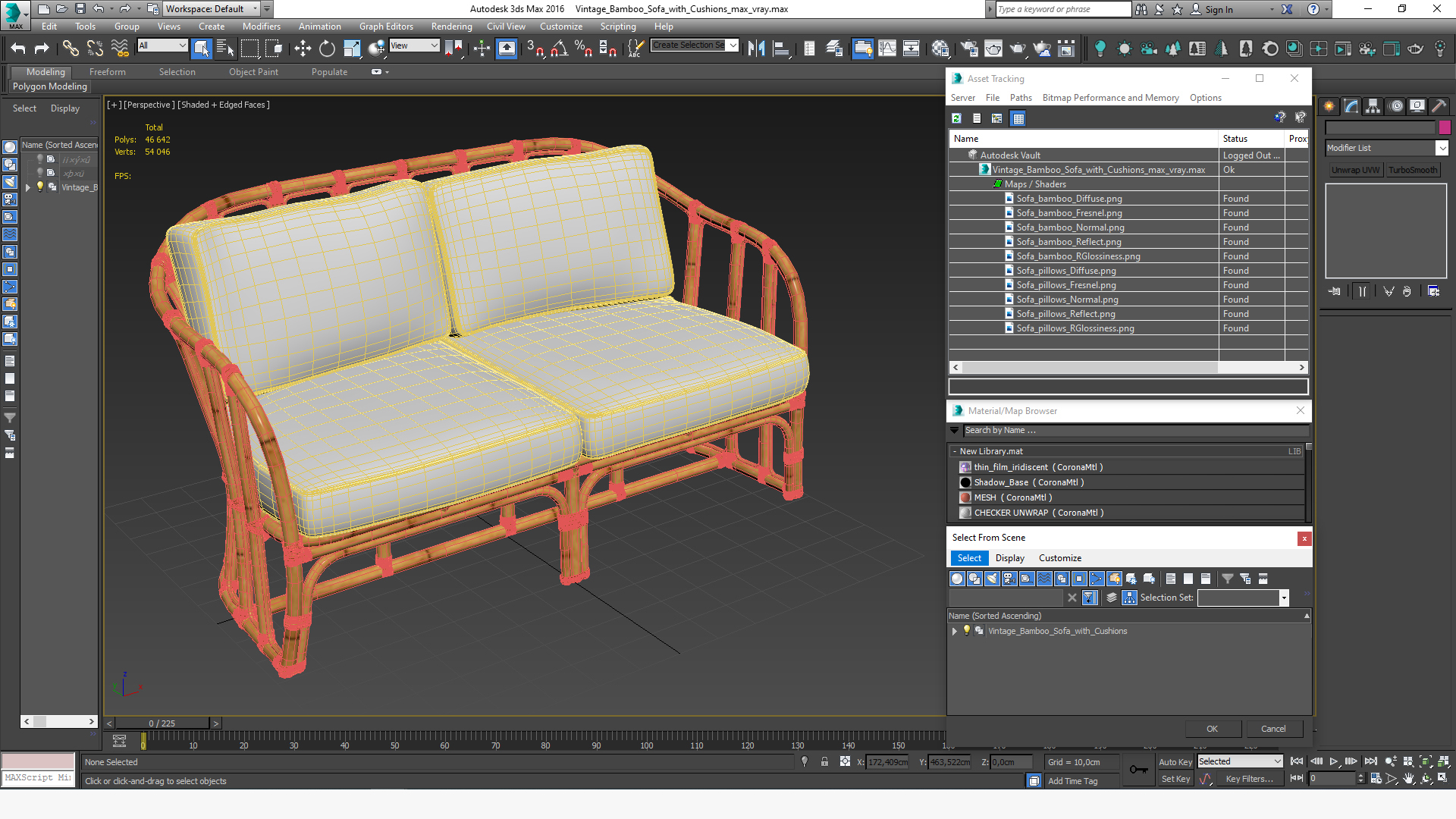The image size is (1456, 819).
Task: Open the Curve Editor from toolbar
Action: point(886,49)
